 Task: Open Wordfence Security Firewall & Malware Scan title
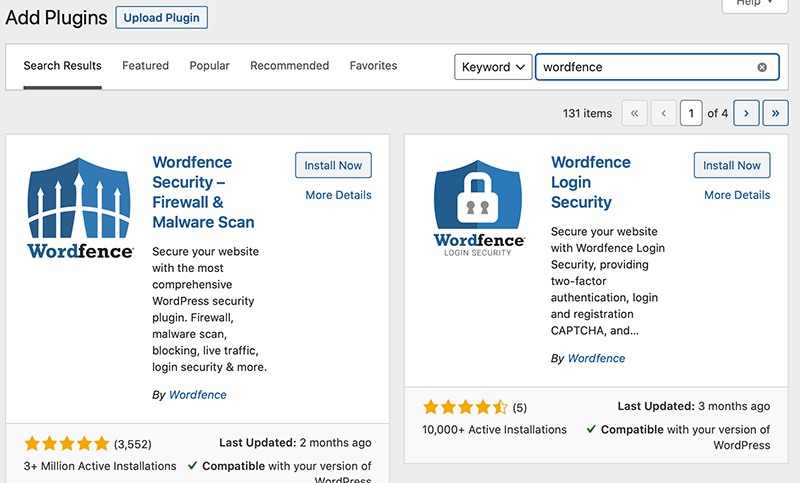tap(203, 192)
